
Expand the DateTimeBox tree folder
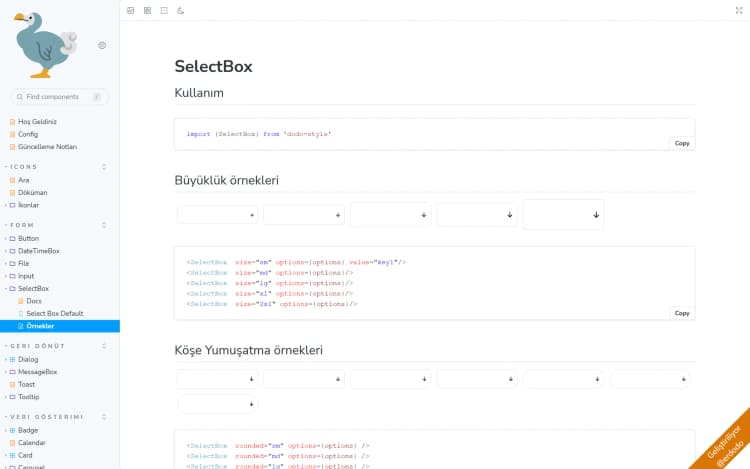tap(38, 251)
